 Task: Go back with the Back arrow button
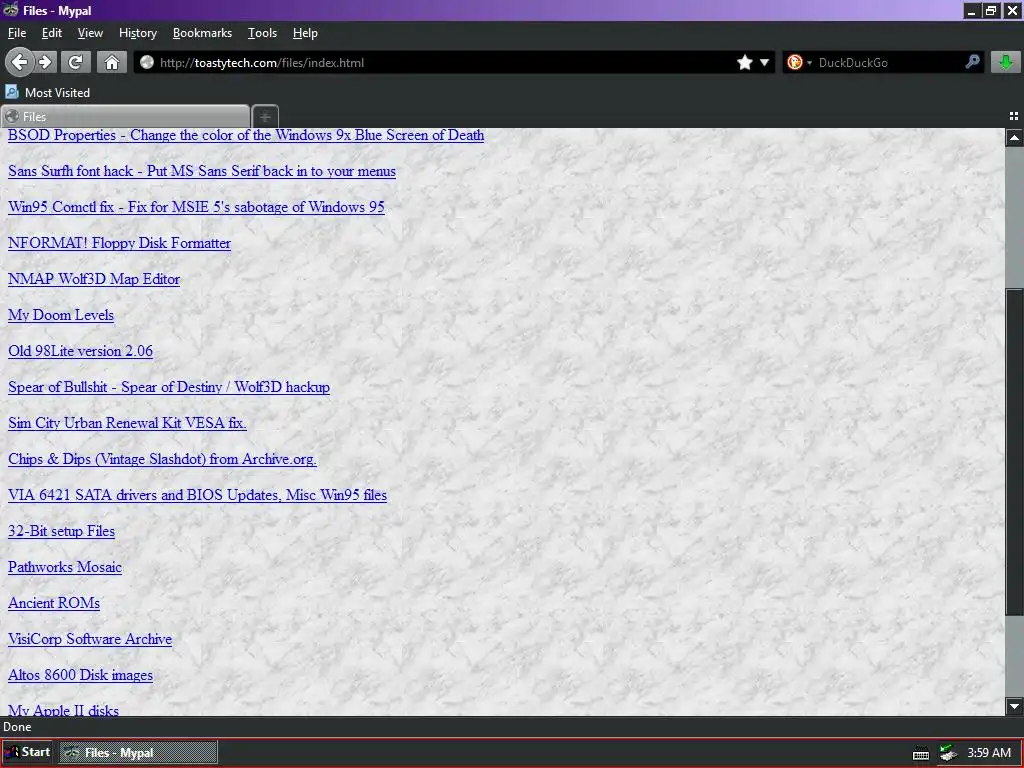pos(19,62)
